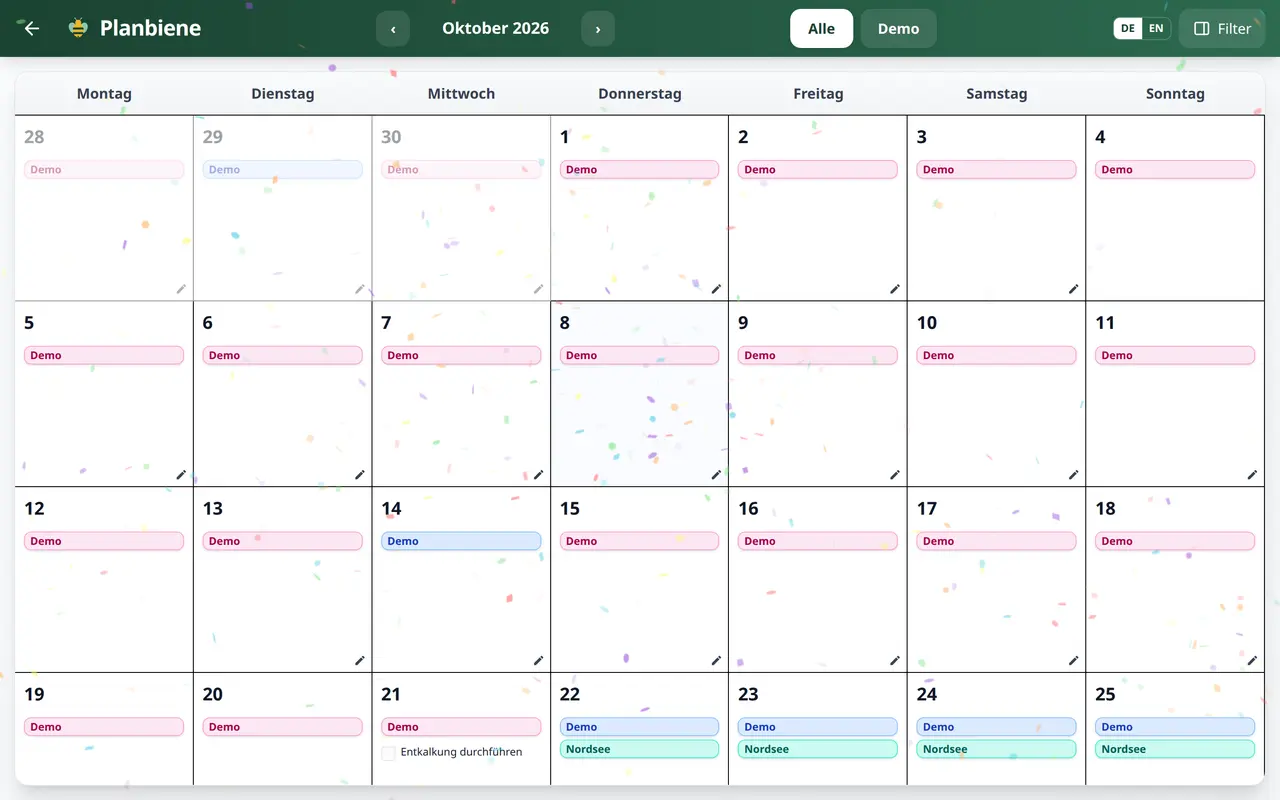Screen dimensions: 1280x800
Task: Edit October 9 via its pencil icon
Action: (x=895, y=475)
